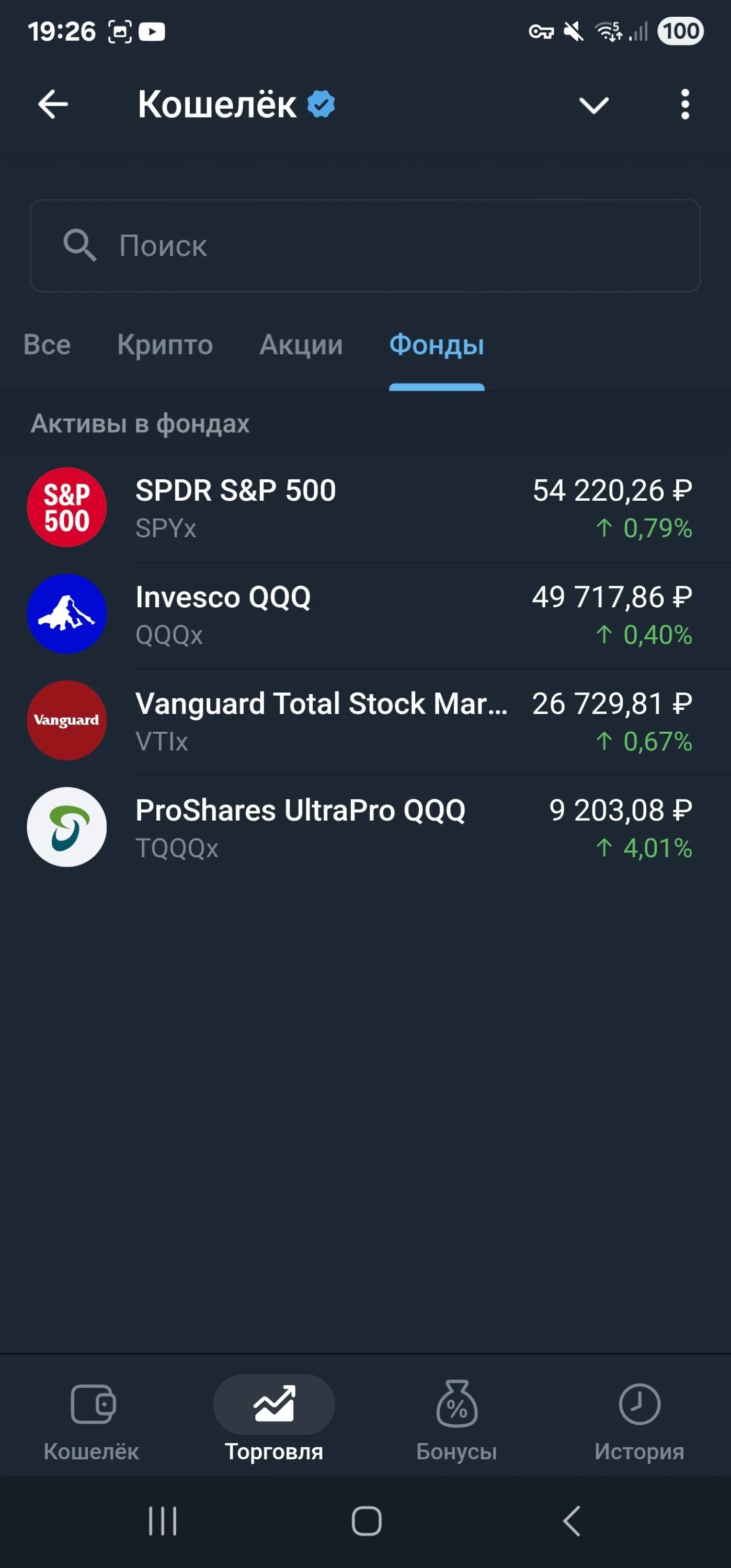Open SPDR S&P 500 balance 54 220,26 ₽
Image resolution: width=731 pixels, height=1568 pixels.
(612, 491)
